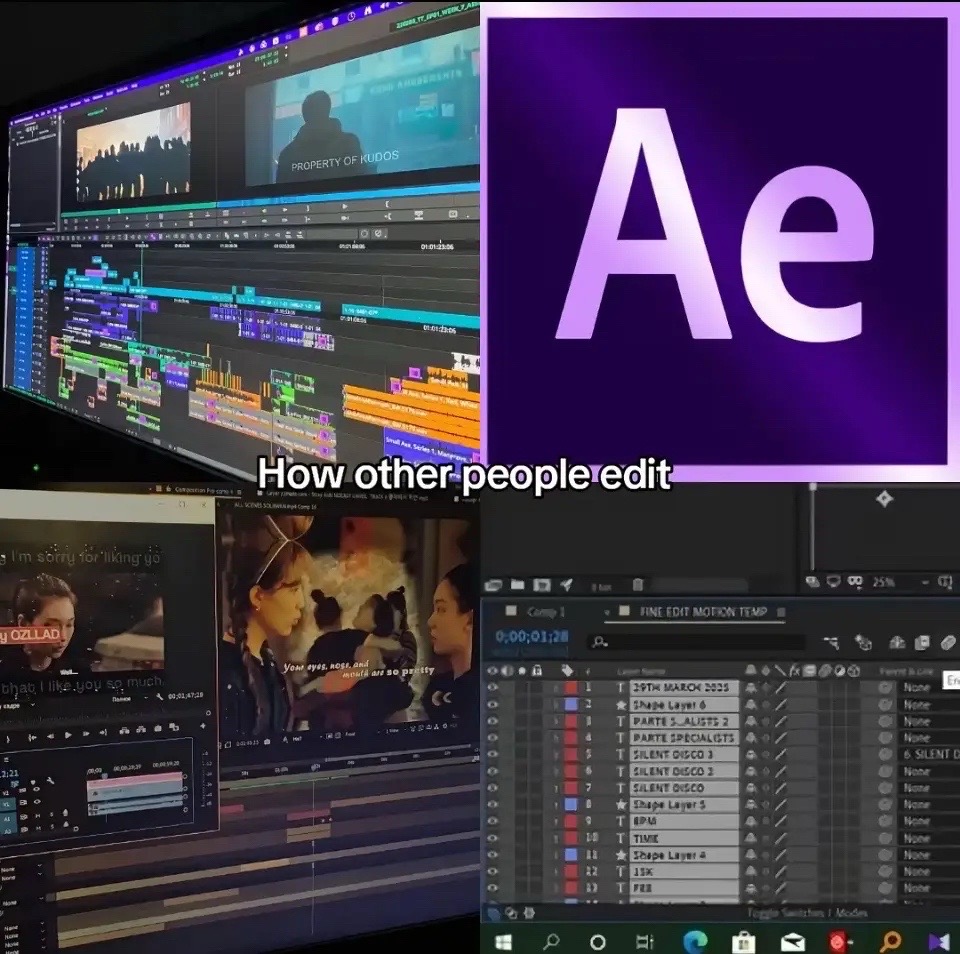Click the Windows taskbar search icon

pos(551,941)
